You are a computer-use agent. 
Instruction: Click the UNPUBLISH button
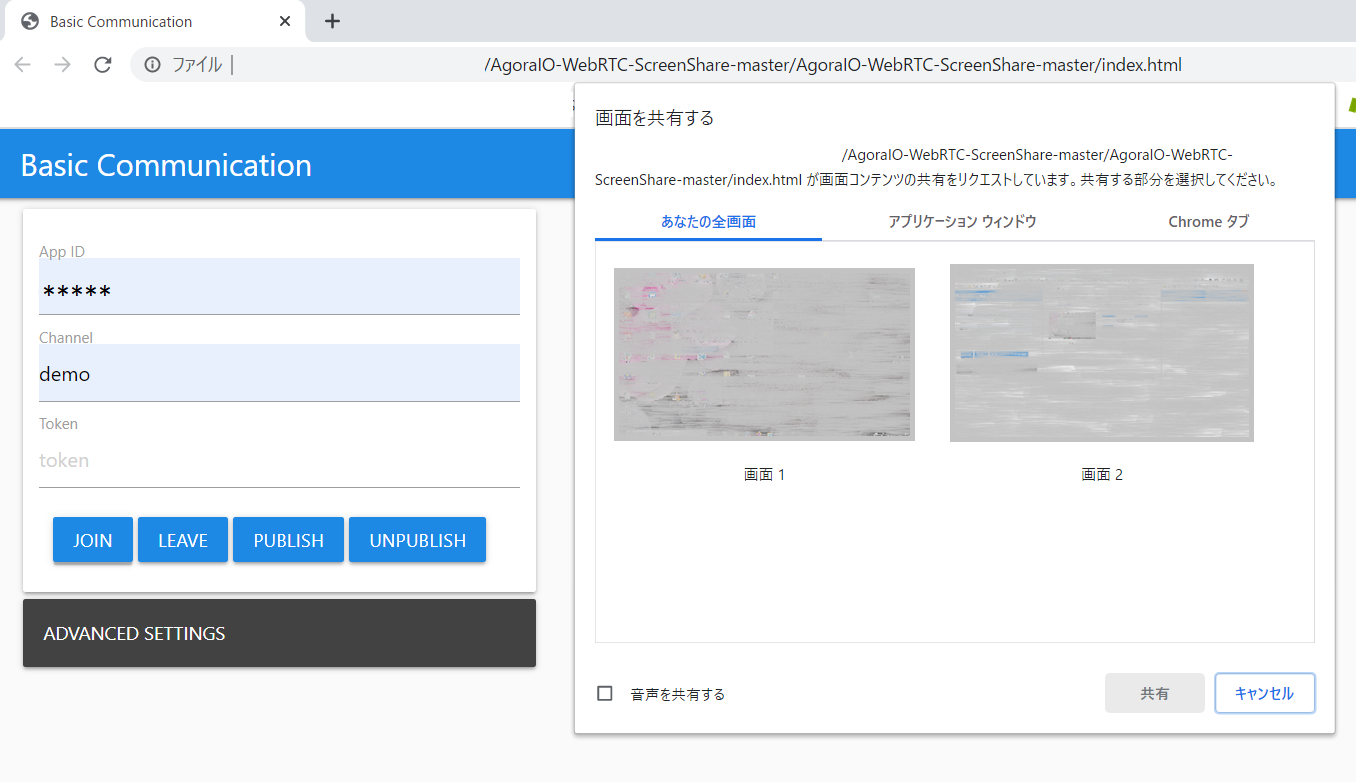point(418,540)
